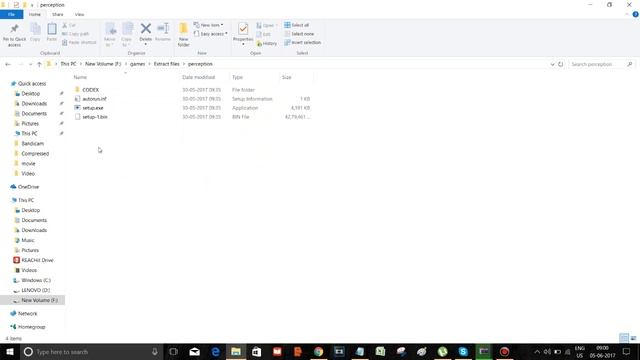Open Task View on taskbar
The height and width of the screenshot is (360, 640).
pyautogui.click(x=173, y=351)
